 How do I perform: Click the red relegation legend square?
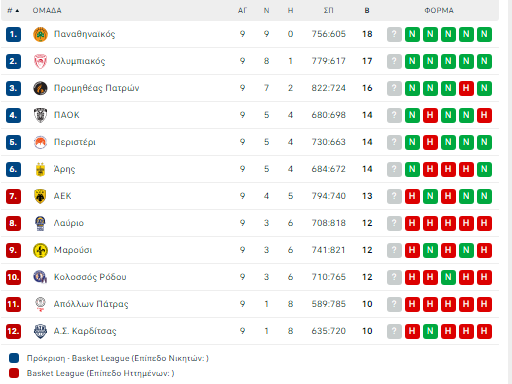tap(14, 373)
